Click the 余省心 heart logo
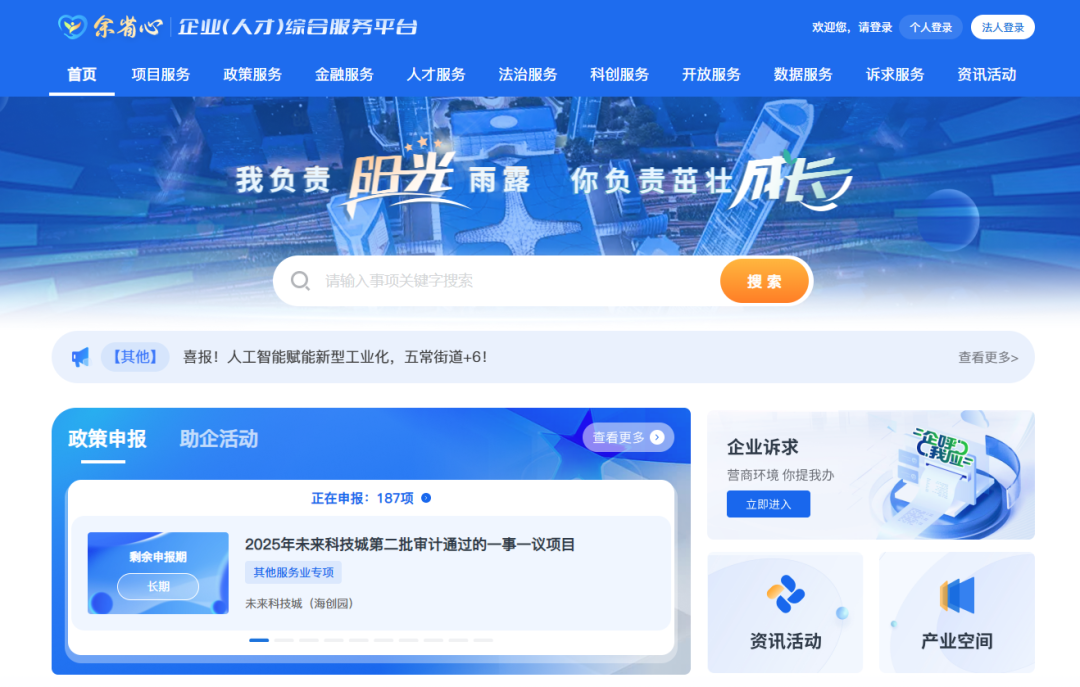This screenshot has width=1080, height=687. (72, 27)
